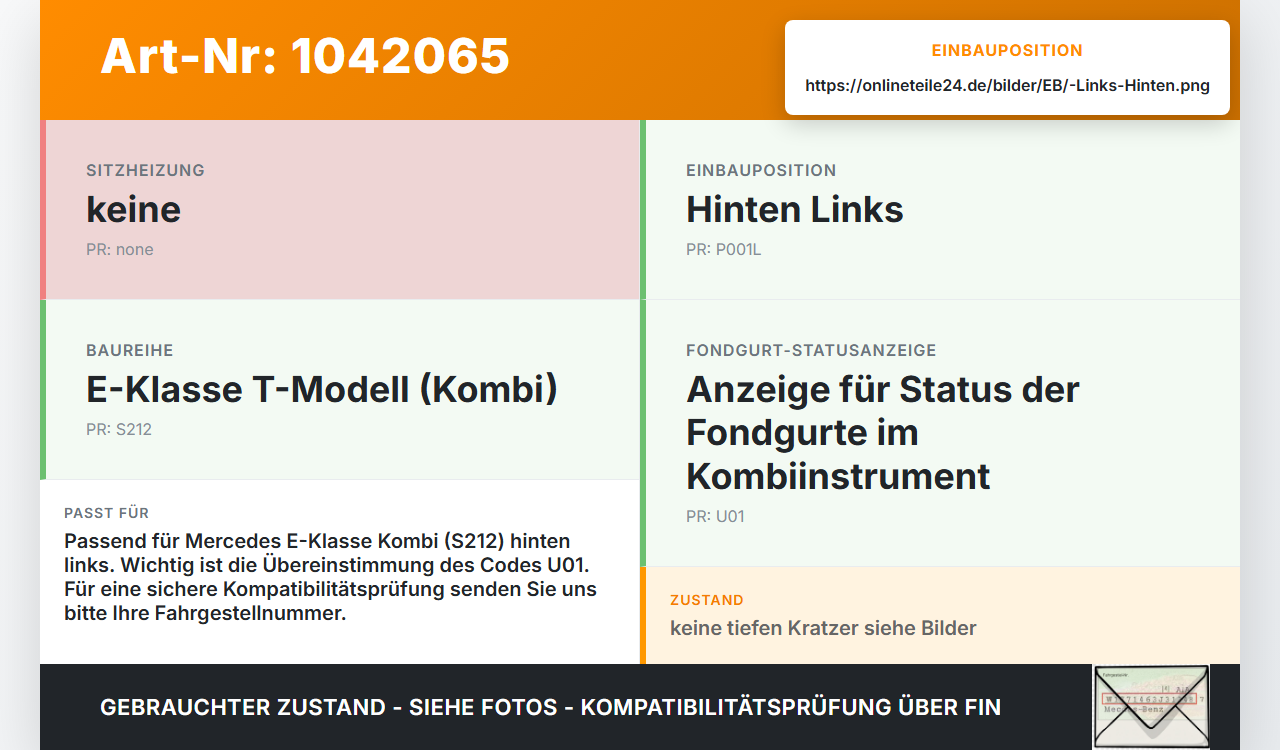Click the 'PR: none' text
Image resolution: width=1280 pixels, height=750 pixels.
(x=120, y=250)
